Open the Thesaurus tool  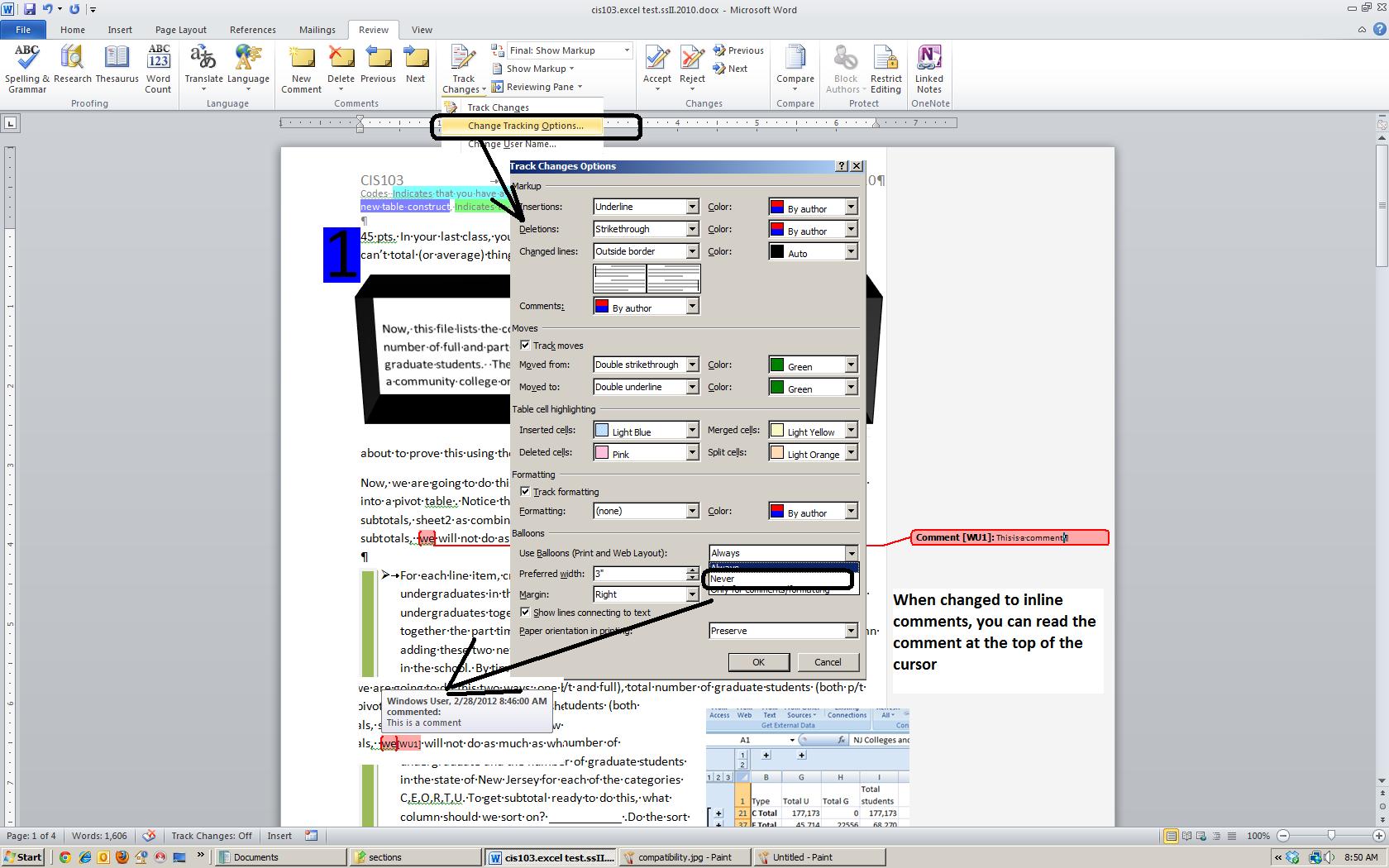click(x=117, y=64)
